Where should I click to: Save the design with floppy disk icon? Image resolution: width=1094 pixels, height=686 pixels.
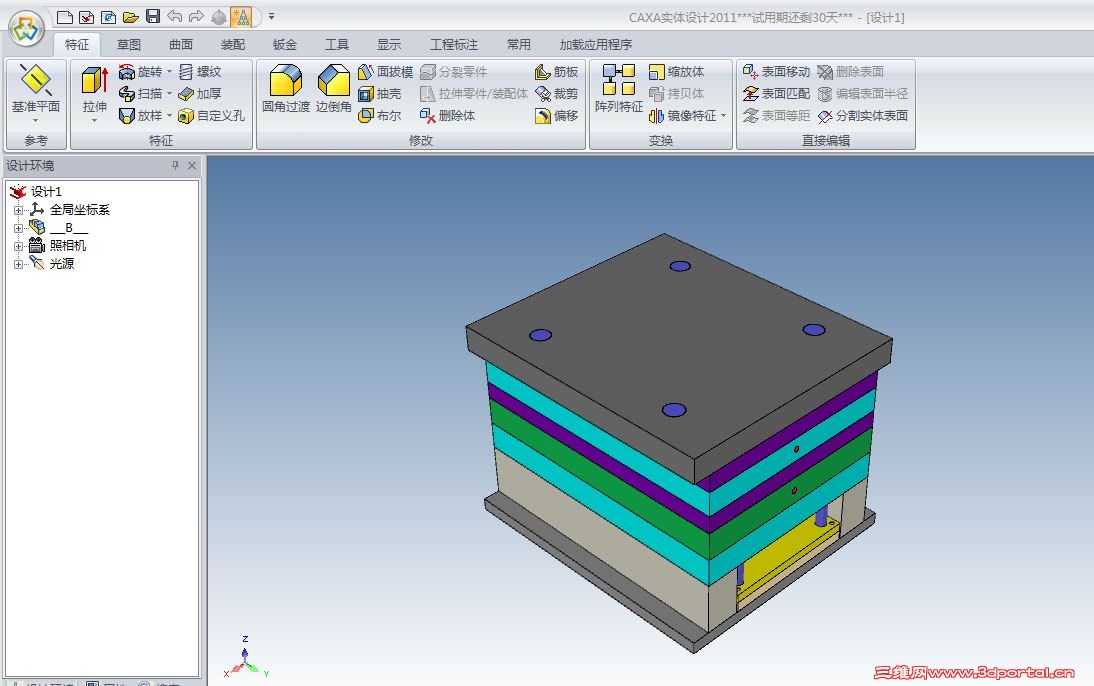coord(153,17)
